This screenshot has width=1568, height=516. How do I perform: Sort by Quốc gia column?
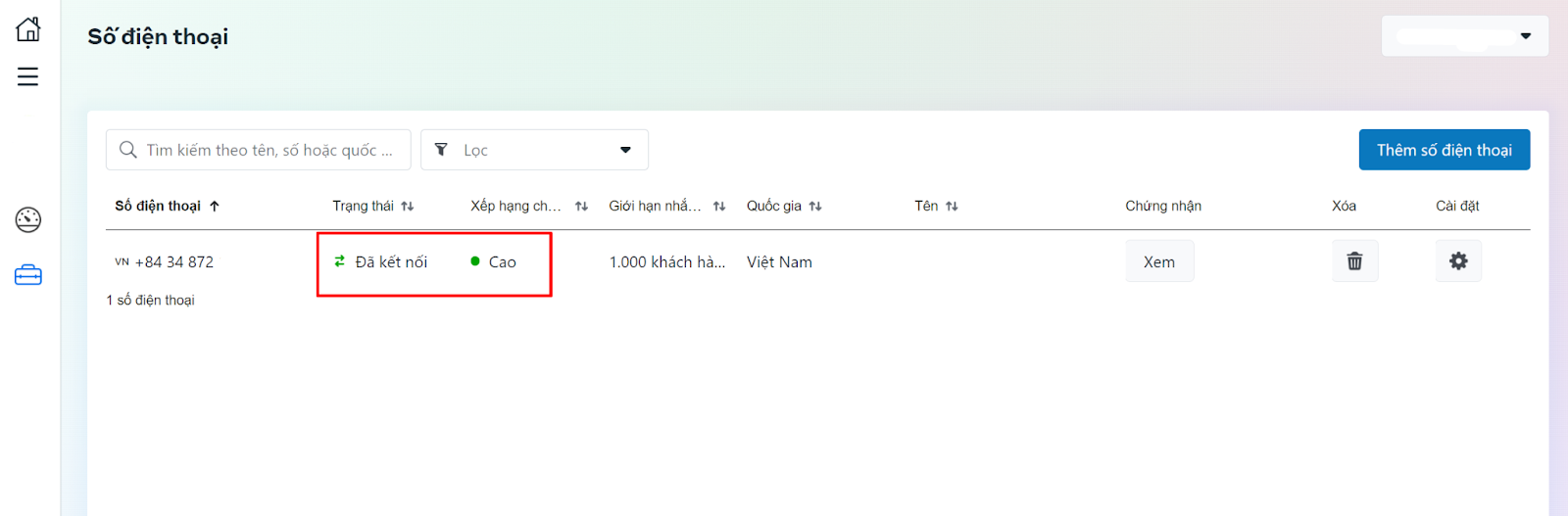[815, 206]
